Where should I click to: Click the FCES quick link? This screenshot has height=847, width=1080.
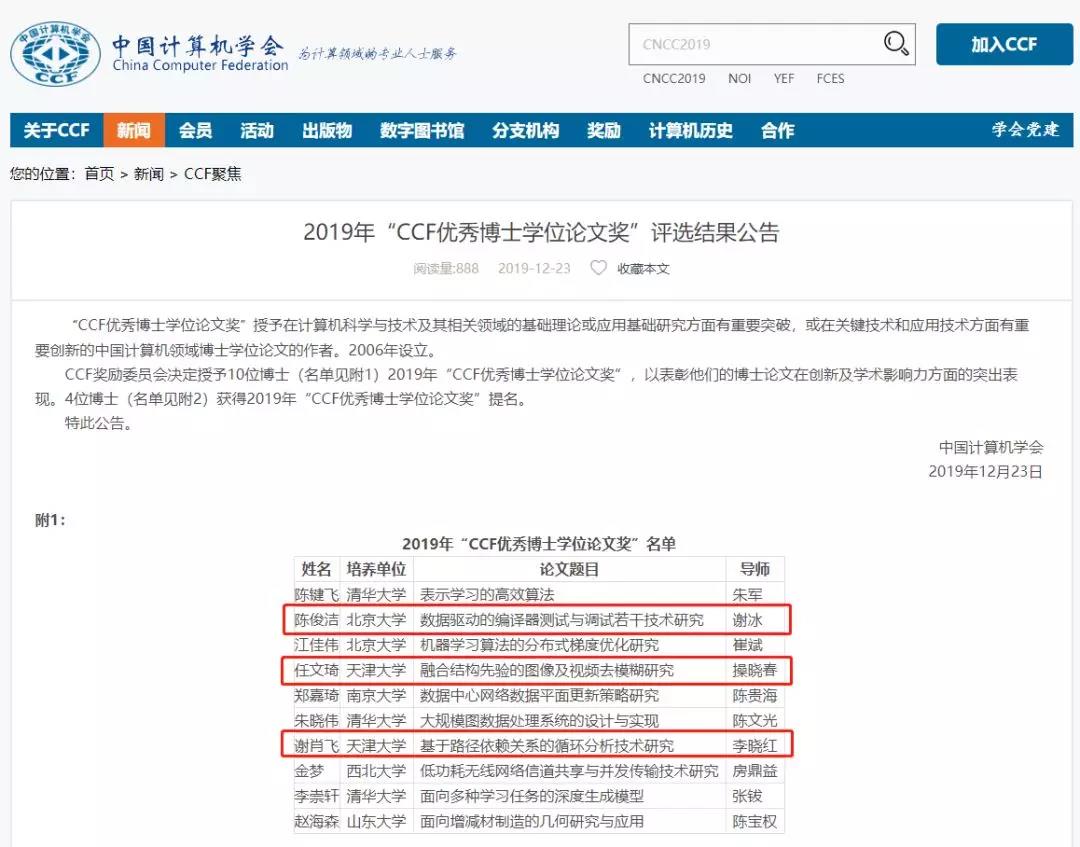pos(830,78)
